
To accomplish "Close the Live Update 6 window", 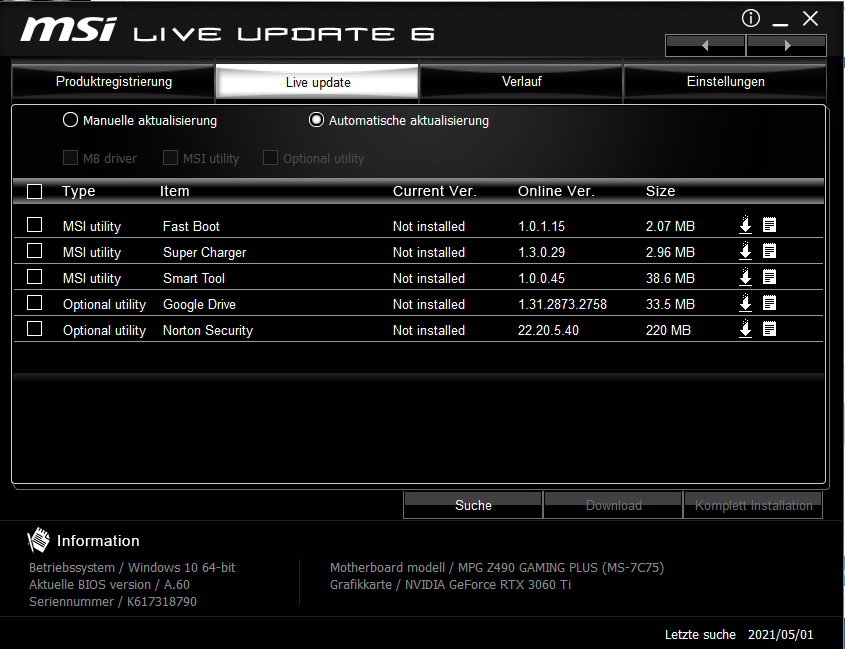I will coord(810,19).
